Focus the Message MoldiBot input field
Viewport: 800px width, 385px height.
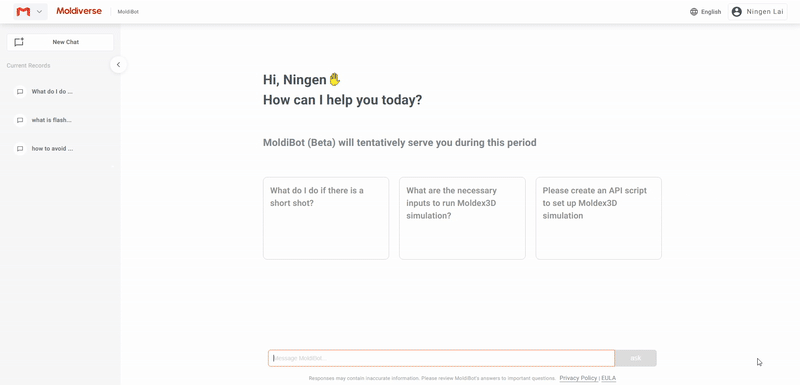coord(441,358)
